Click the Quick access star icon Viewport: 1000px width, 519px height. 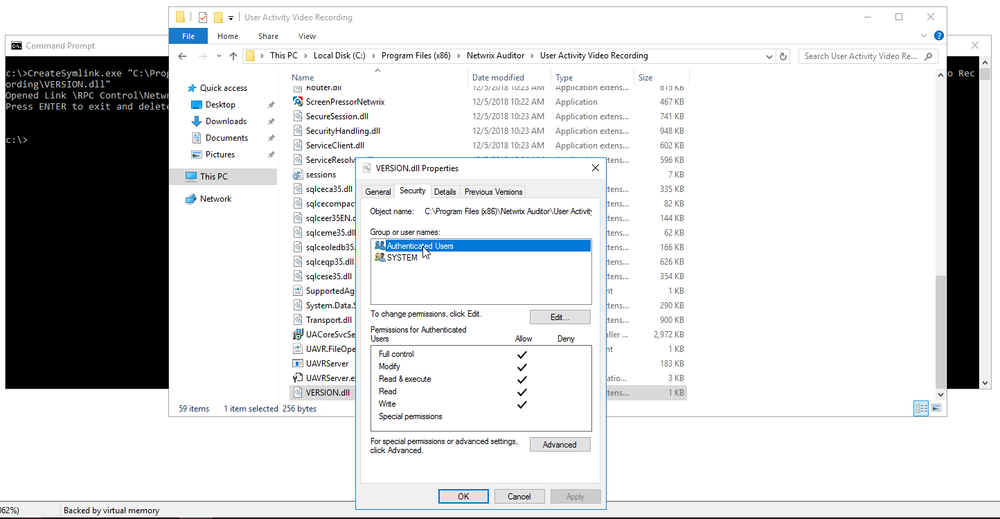click(191, 88)
